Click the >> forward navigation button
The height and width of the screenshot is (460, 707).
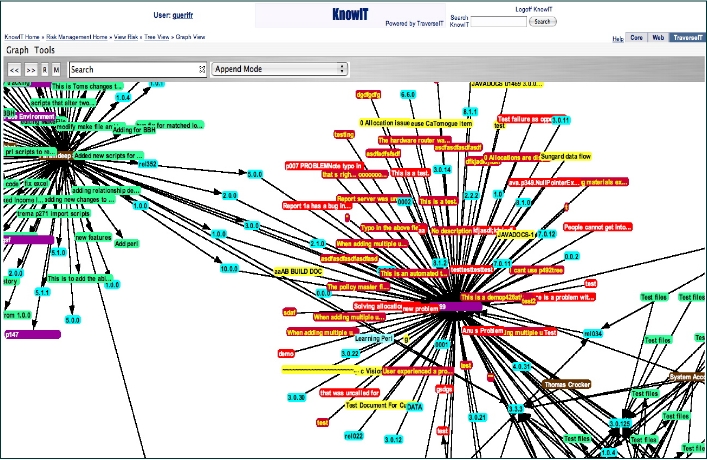coord(30,70)
